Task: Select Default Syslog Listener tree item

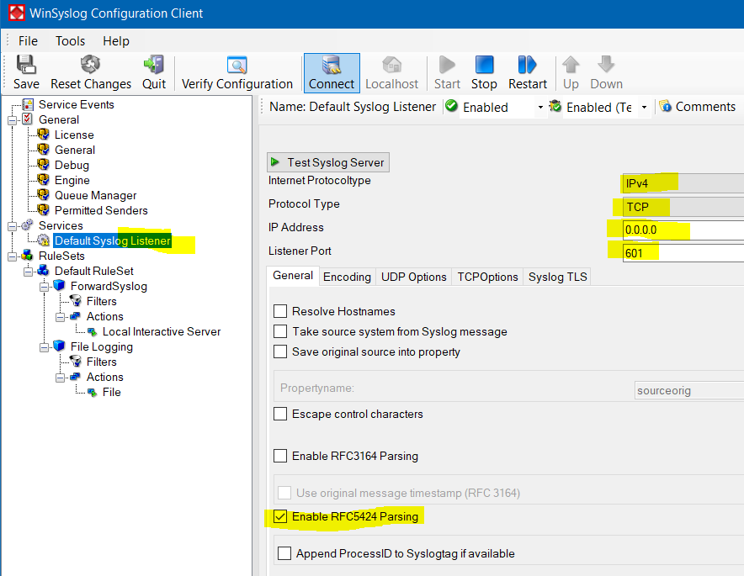Action: click(112, 241)
